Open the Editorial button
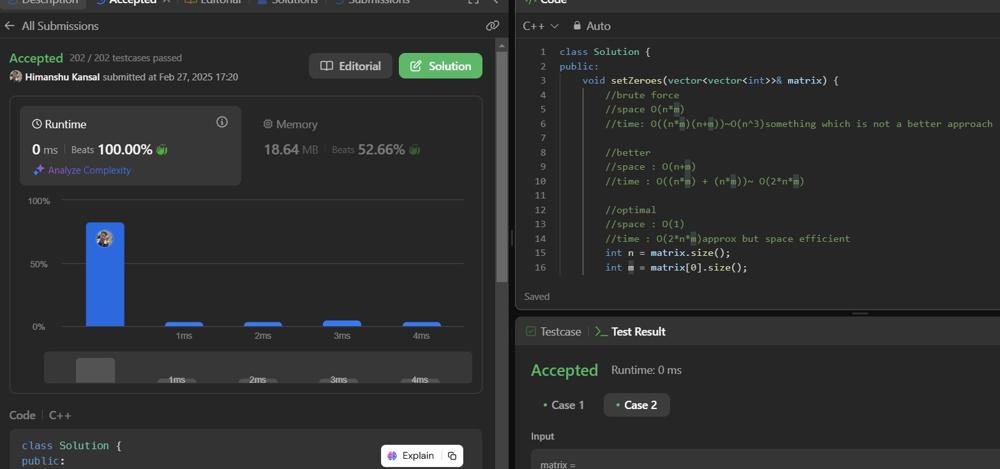This screenshot has height=469, width=1000. point(350,66)
